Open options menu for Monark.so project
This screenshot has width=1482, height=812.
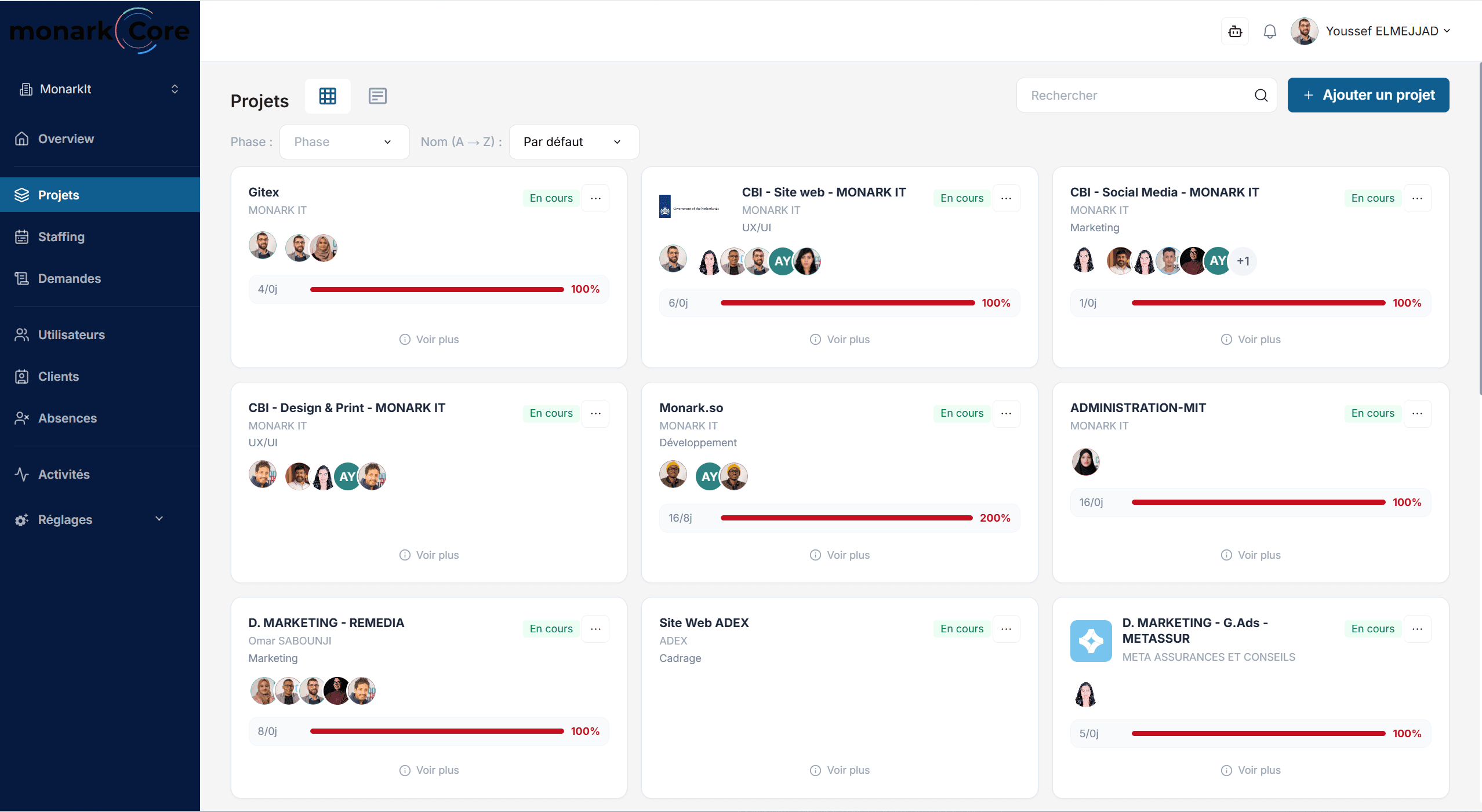point(1006,413)
